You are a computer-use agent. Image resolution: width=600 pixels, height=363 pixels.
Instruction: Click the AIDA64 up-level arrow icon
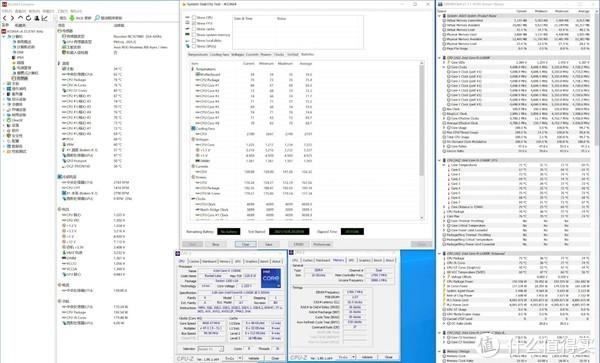[x=20, y=18]
